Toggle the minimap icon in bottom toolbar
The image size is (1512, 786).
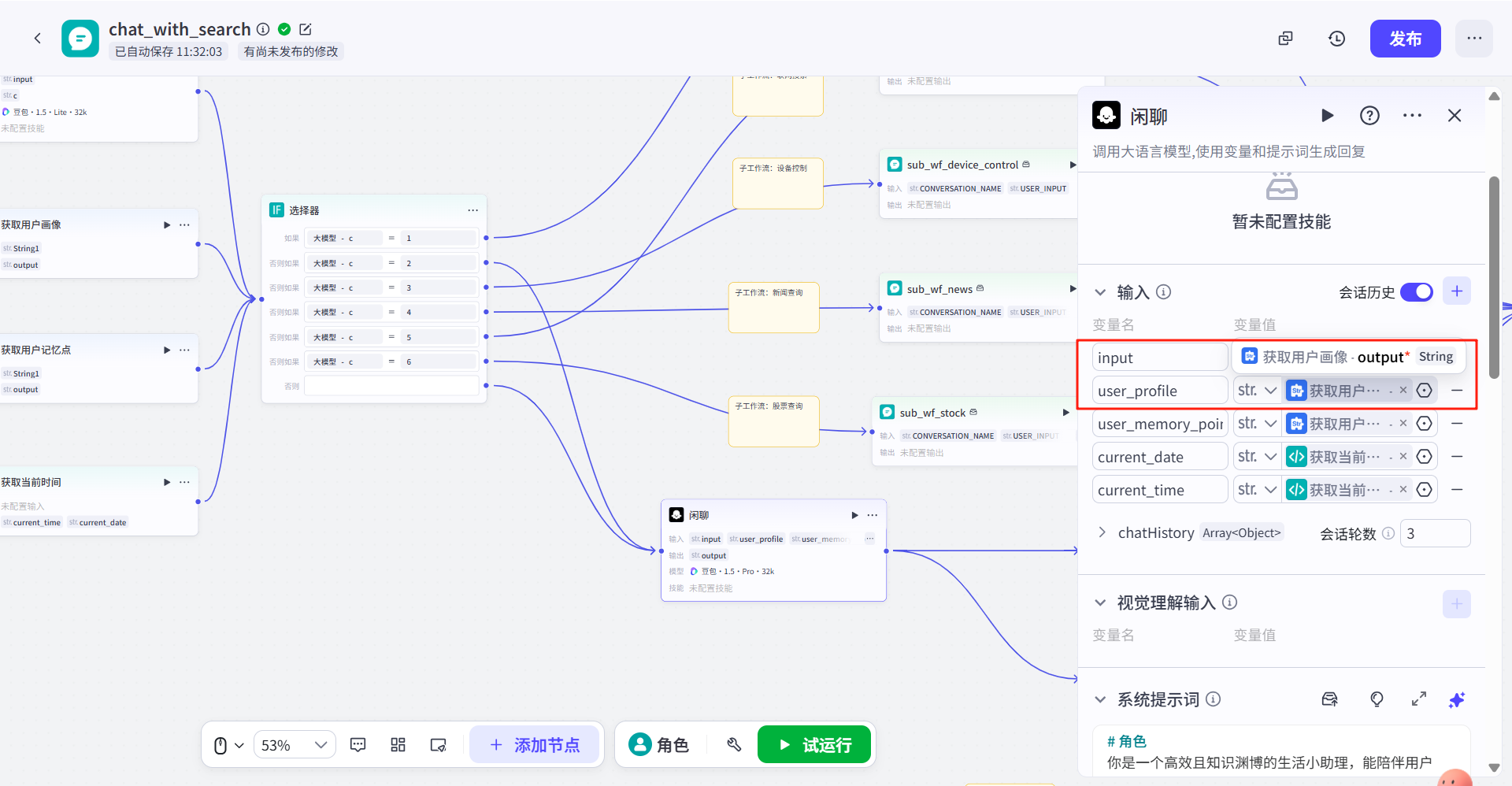point(439,745)
